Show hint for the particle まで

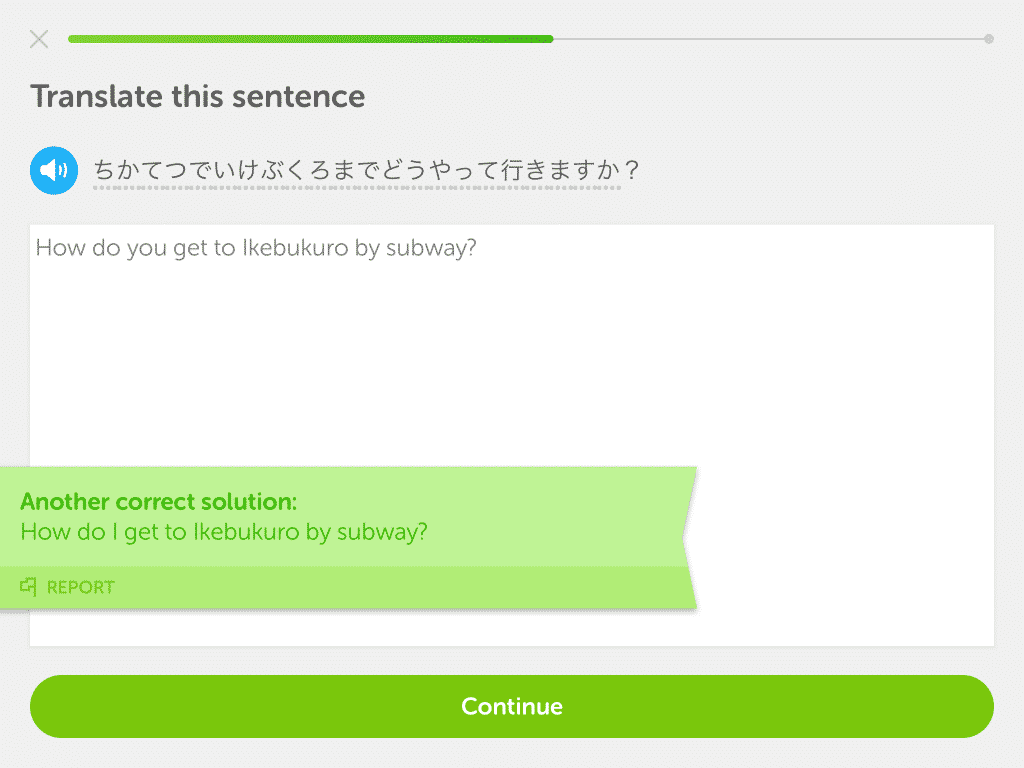click(x=356, y=170)
